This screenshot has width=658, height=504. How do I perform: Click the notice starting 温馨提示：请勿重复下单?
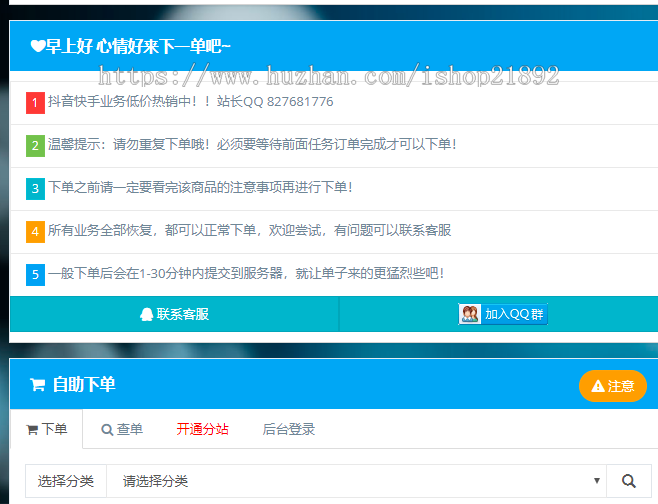(252, 144)
